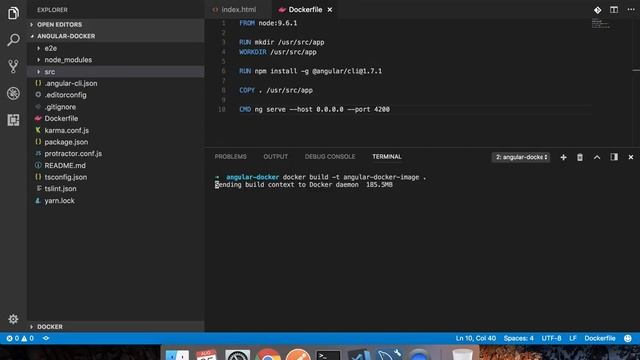Screen dimensions: 640x360
Task: Open the Search view in activity bar
Action: (13, 40)
